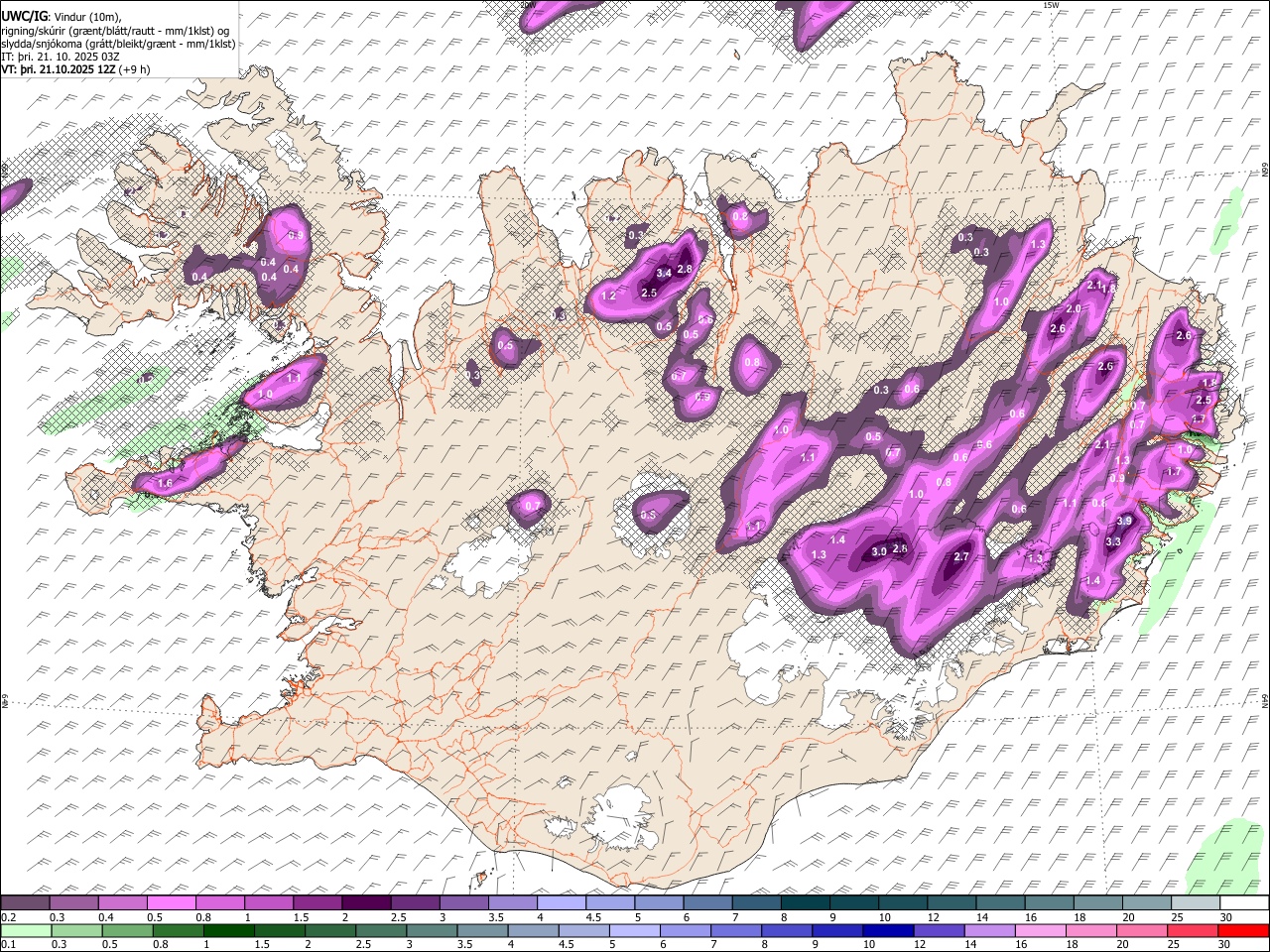Select the VT valid time 12Z line
Viewport: 1270px width, 952px height.
(x=75, y=69)
